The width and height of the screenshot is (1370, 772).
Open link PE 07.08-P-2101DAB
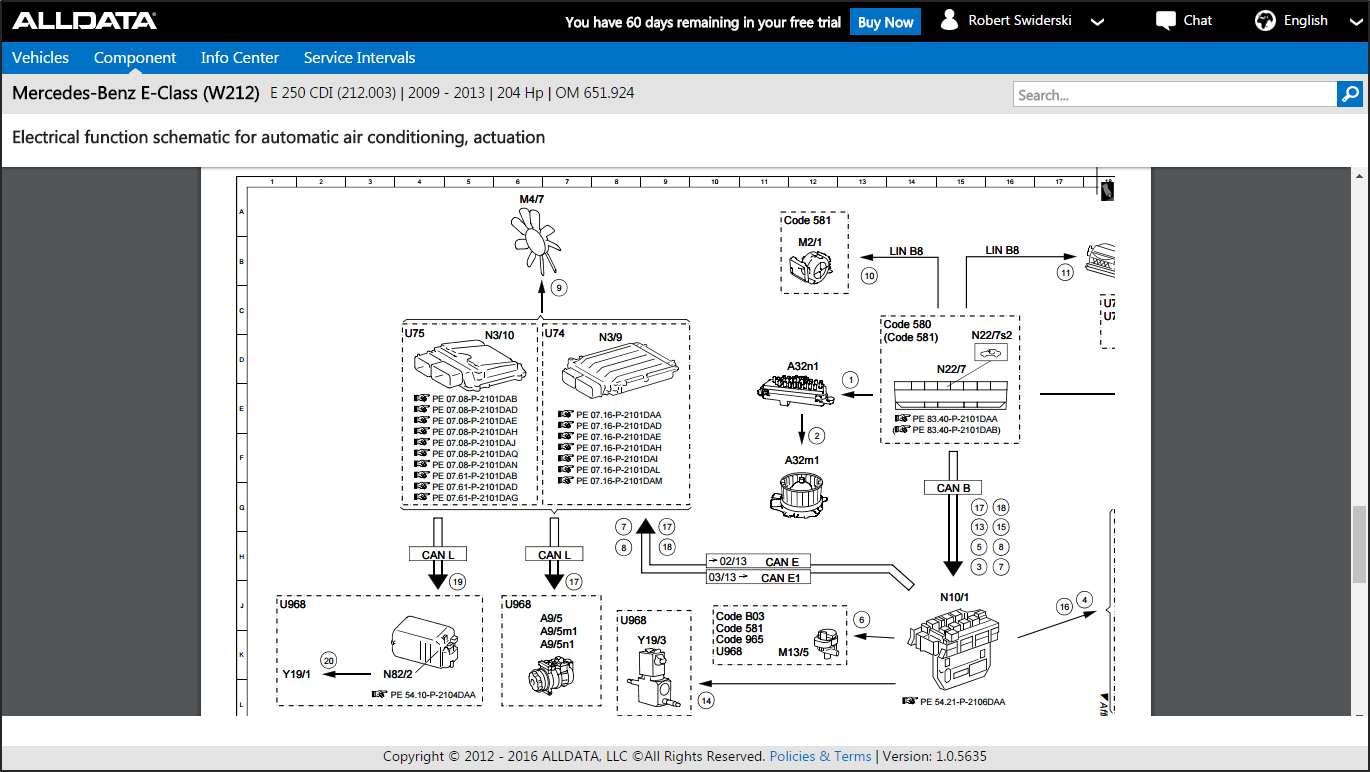coord(474,399)
